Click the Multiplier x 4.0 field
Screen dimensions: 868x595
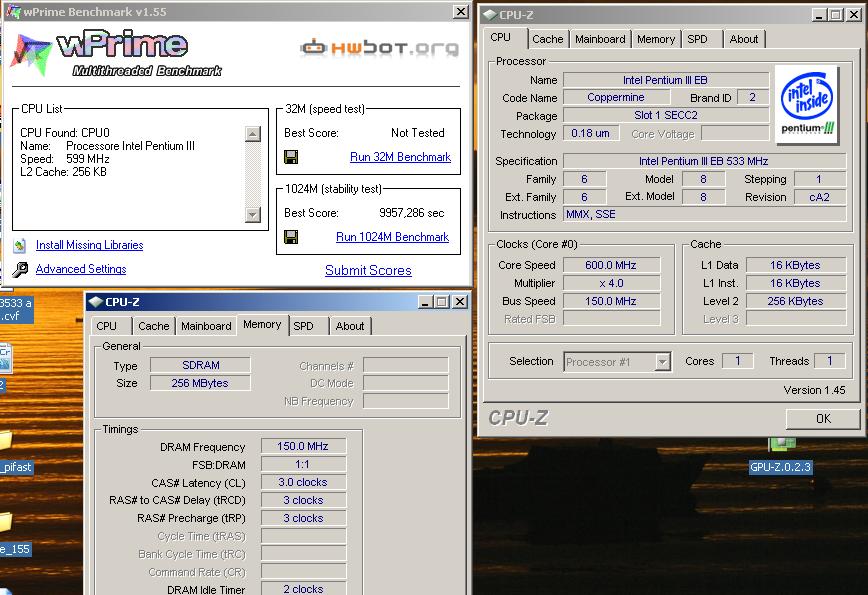611,283
